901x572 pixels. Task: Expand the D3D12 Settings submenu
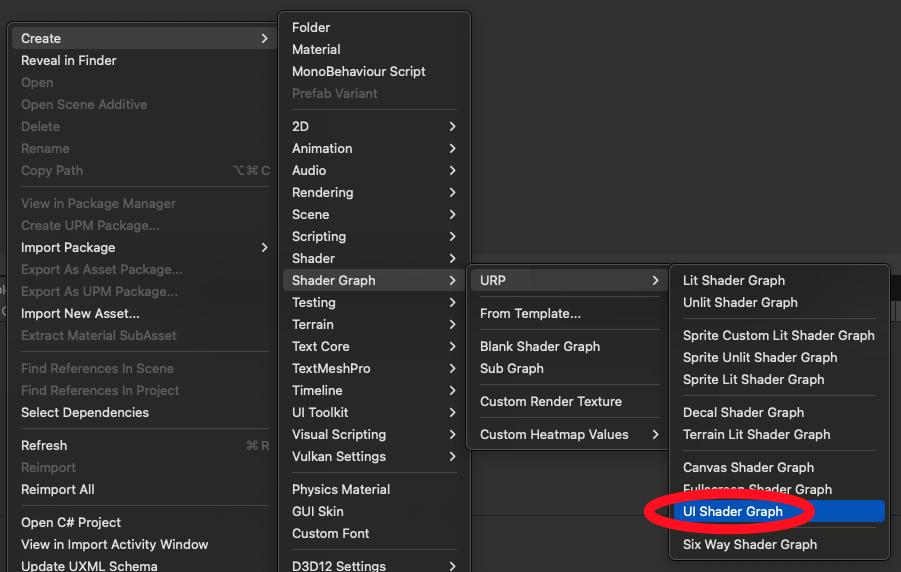(374, 566)
